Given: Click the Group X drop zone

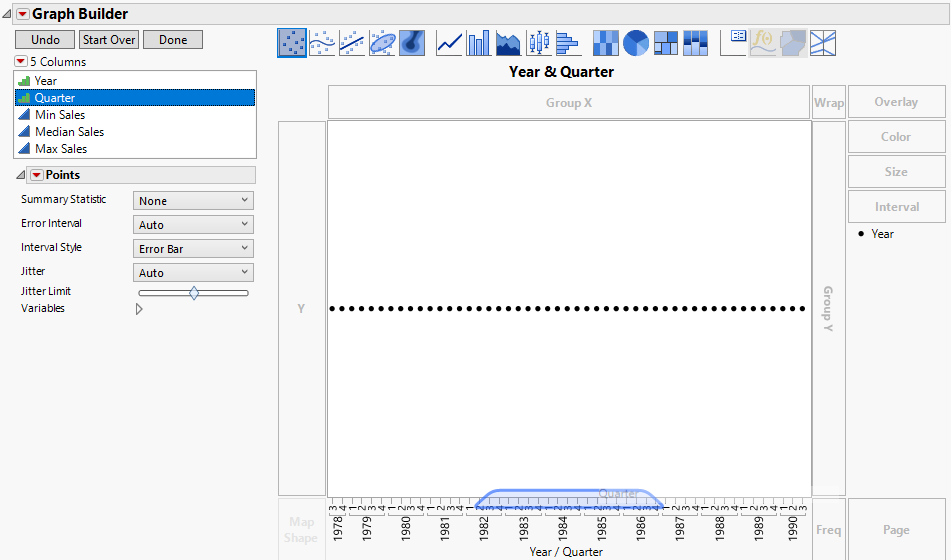Looking at the screenshot, I should [569, 103].
